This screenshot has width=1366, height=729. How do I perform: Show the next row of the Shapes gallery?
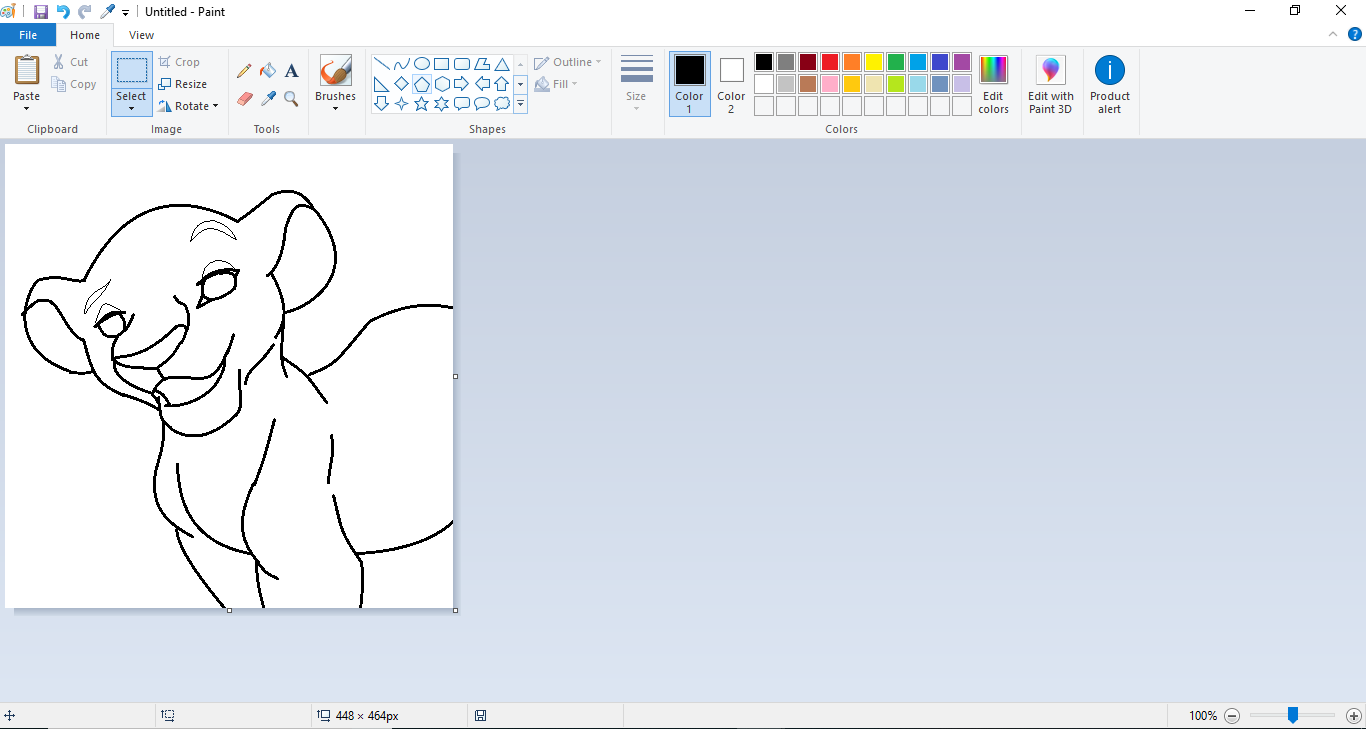(x=521, y=84)
